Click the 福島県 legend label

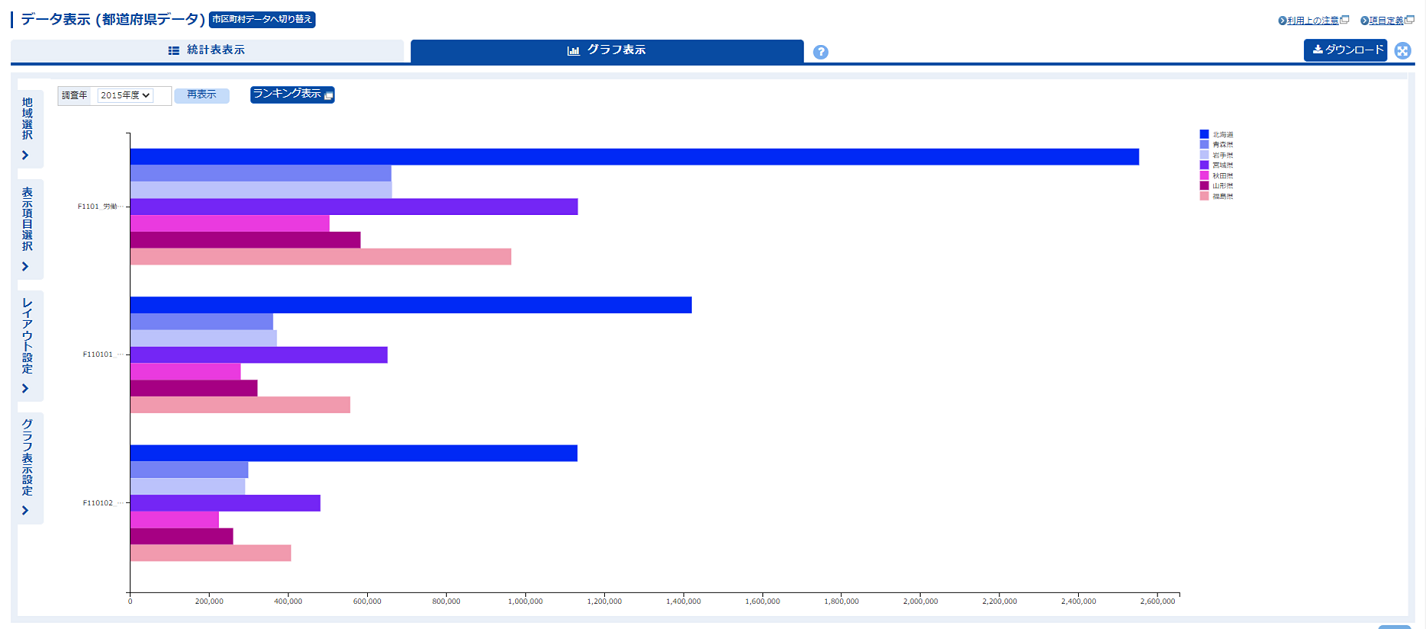[1223, 196]
